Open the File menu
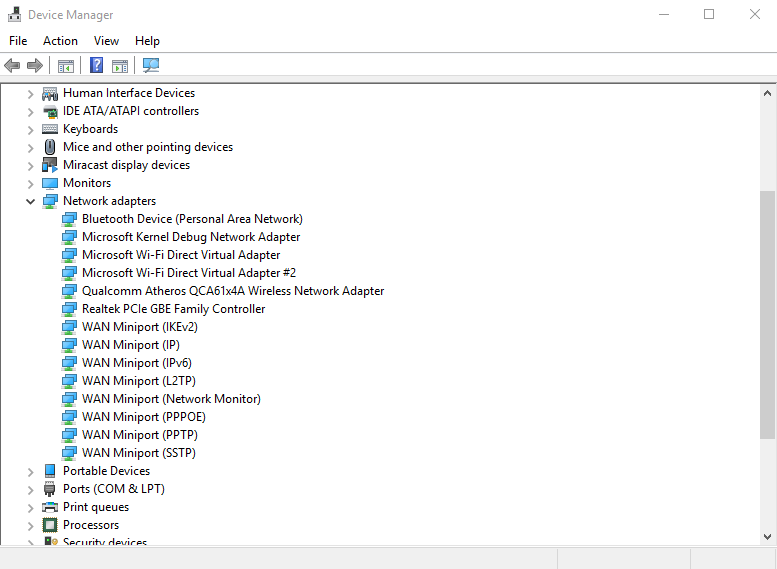777x569 pixels. pos(18,41)
